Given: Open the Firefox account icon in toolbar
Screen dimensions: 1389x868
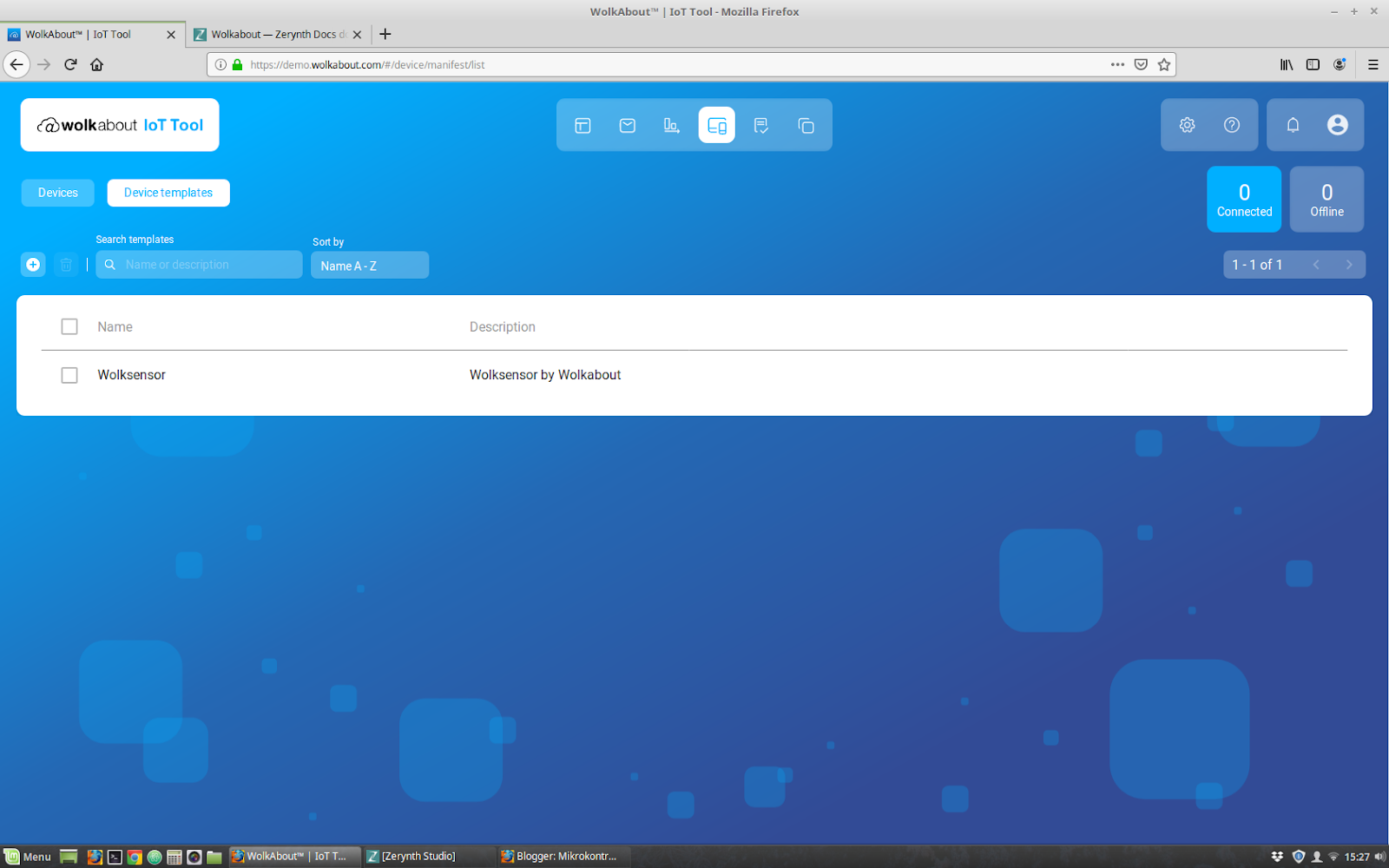Looking at the screenshot, I should tap(1340, 64).
